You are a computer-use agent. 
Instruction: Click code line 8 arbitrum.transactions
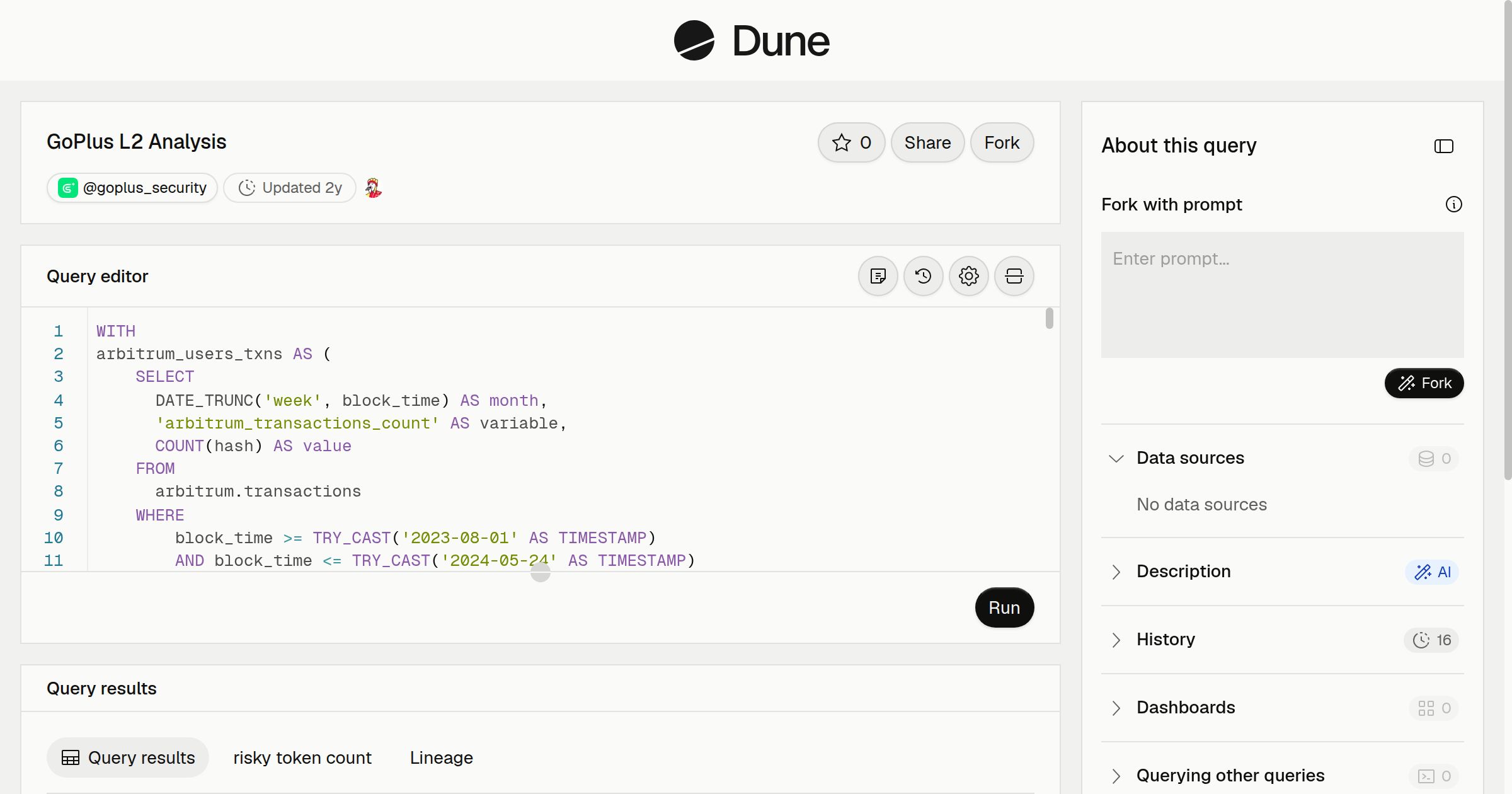[x=258, y=492]
